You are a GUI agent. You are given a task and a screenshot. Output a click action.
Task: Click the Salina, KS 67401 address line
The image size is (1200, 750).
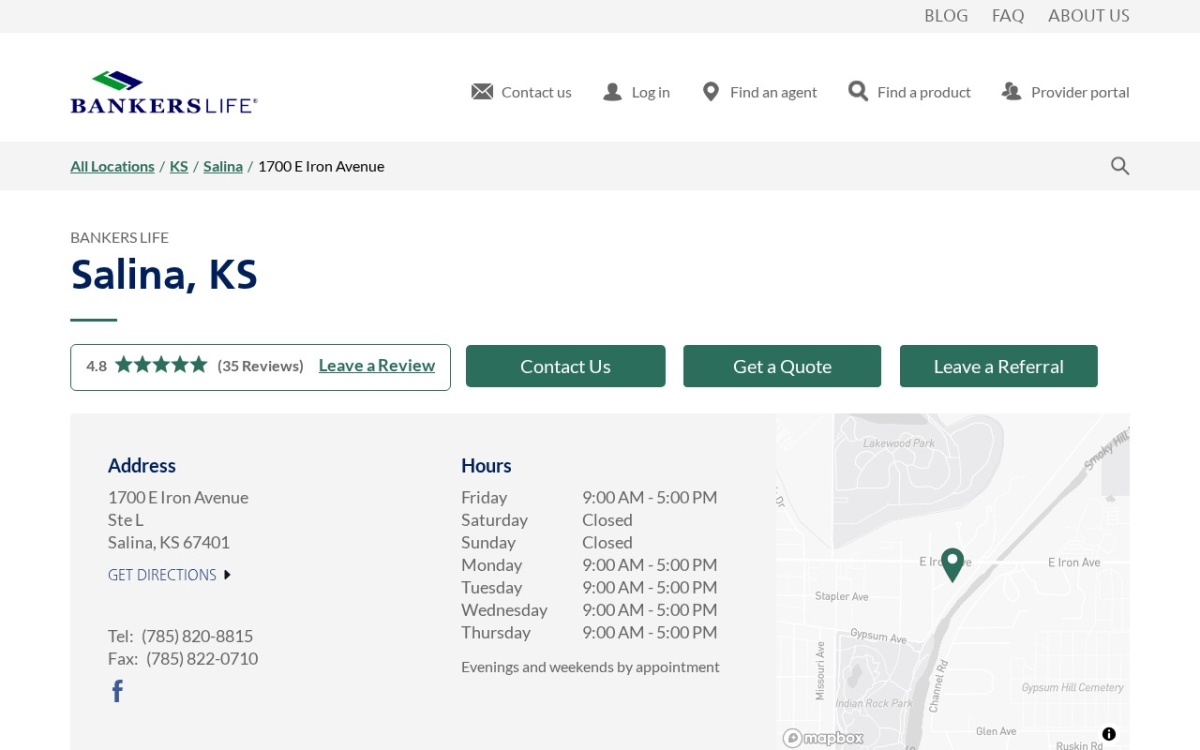[169, 542]
